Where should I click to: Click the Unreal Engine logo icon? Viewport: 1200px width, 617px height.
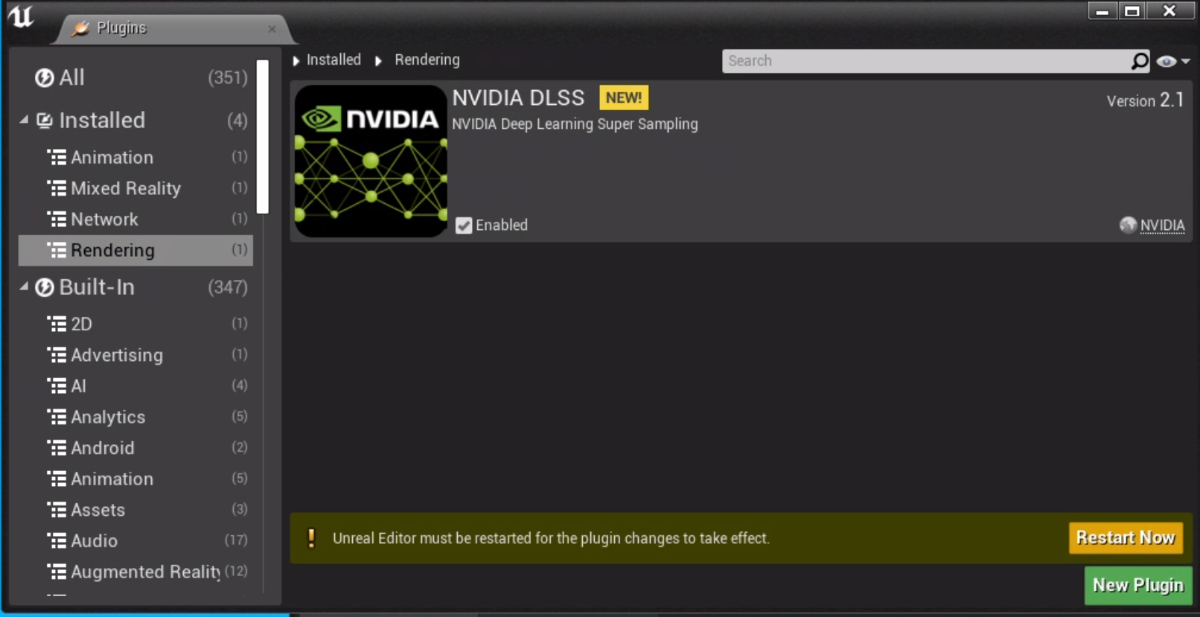click(21, 19)
